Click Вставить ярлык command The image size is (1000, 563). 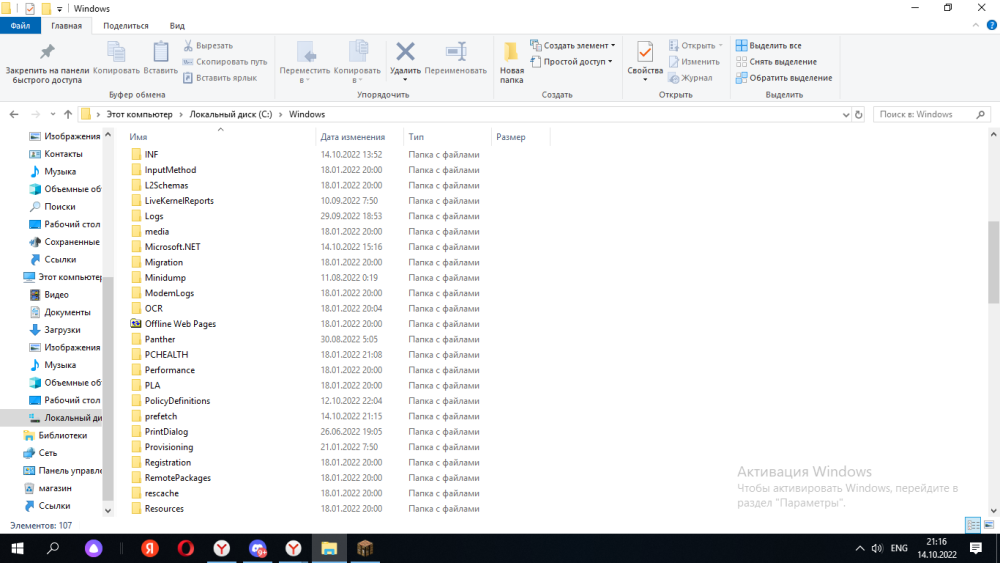coord(219,78)
